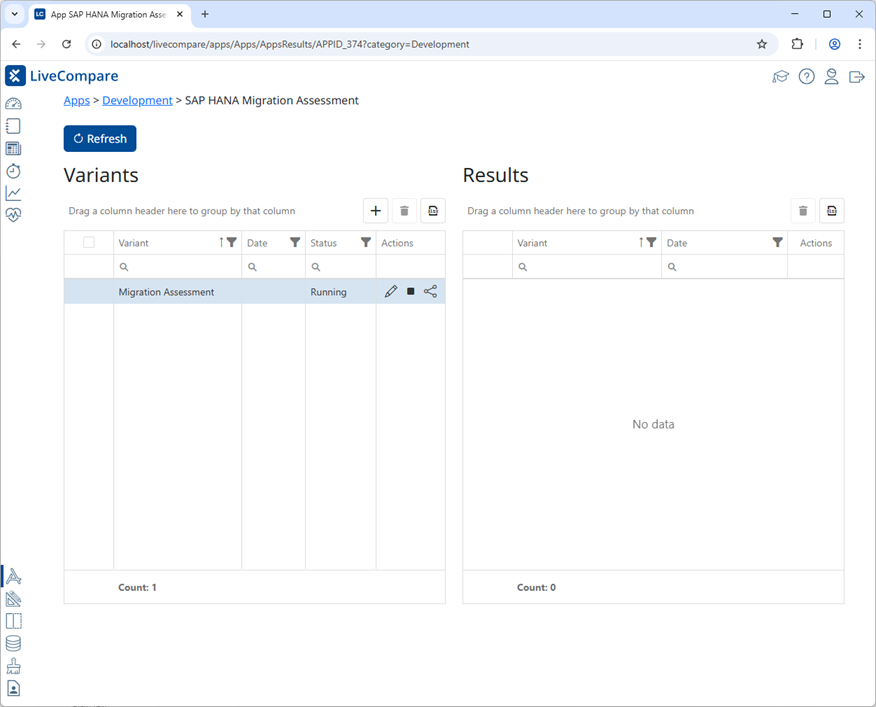Image resolution: width=876 pixels, height=707 pixels.
Task: Click the graduation cap training icon
Action: [x=781, y=77]
